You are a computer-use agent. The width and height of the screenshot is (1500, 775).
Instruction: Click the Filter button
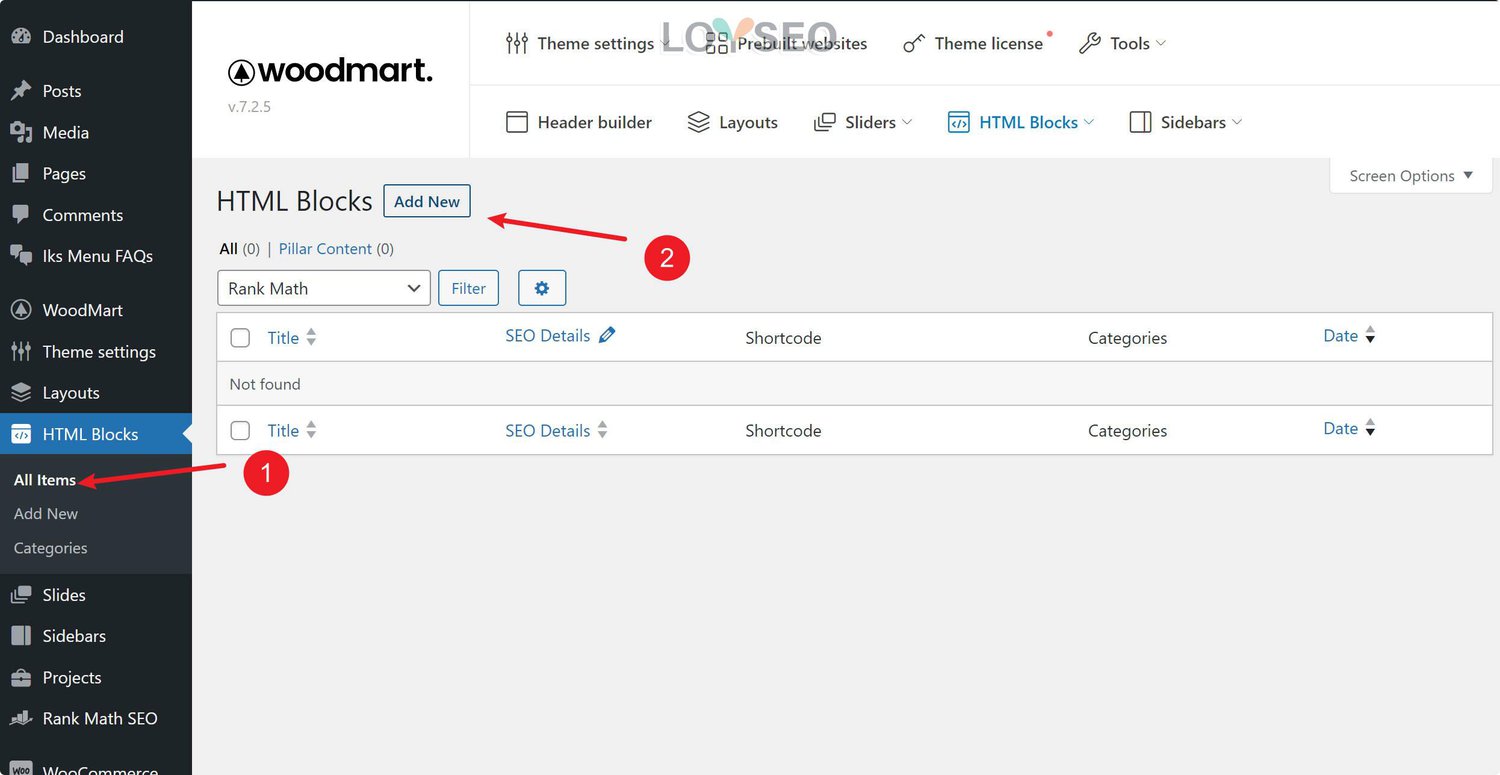tap(468, 288)
